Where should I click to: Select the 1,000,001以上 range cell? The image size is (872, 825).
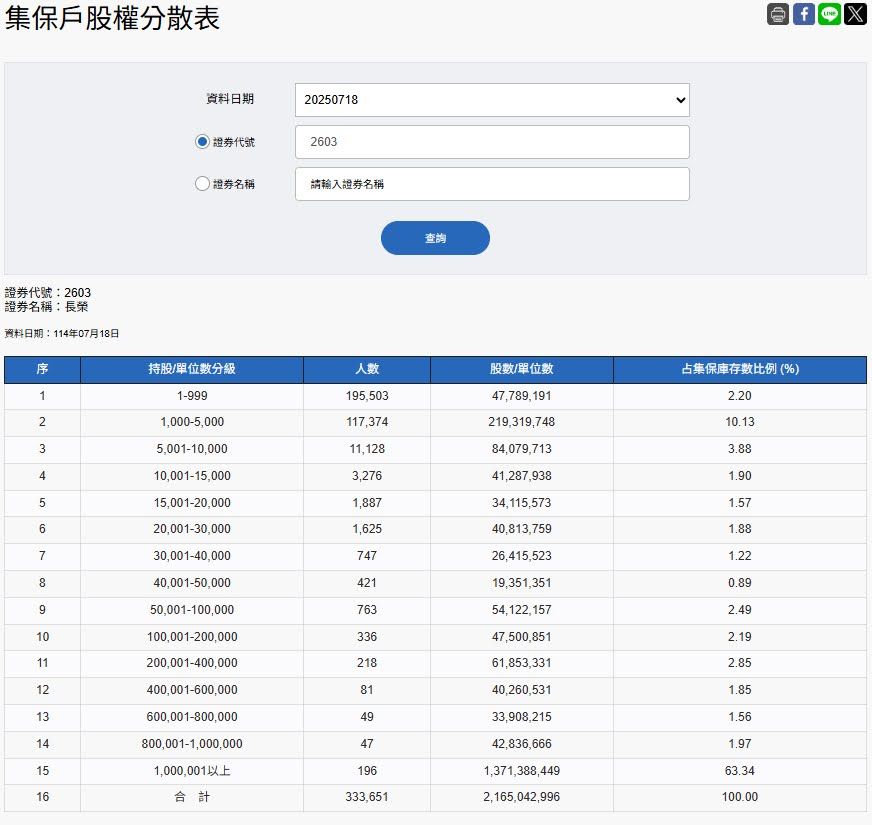coord(192,771)
